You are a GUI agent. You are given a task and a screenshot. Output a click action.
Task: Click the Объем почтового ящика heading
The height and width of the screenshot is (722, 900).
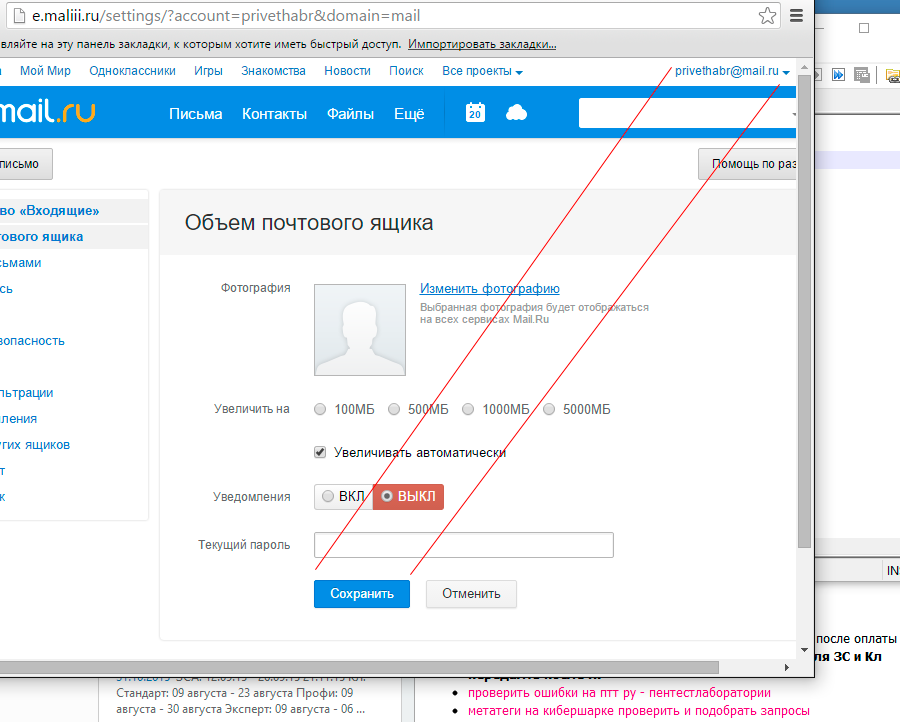[x=309, y=223]
